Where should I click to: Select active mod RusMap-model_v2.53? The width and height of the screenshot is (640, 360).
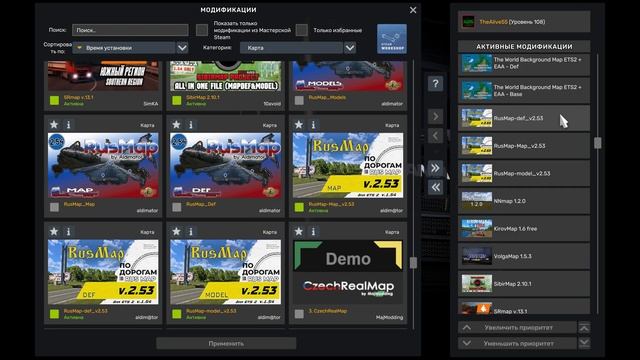point(524,173)
